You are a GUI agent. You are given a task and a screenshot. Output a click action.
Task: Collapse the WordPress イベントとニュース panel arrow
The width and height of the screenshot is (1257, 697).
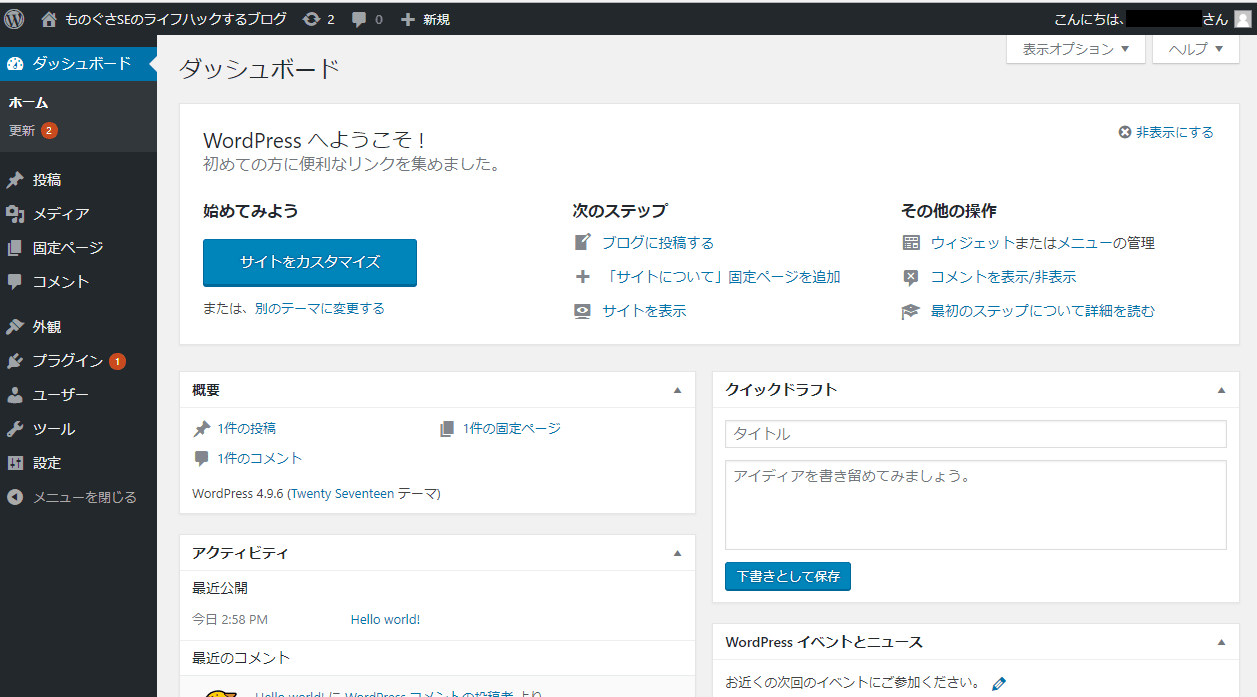[1221, 642]
